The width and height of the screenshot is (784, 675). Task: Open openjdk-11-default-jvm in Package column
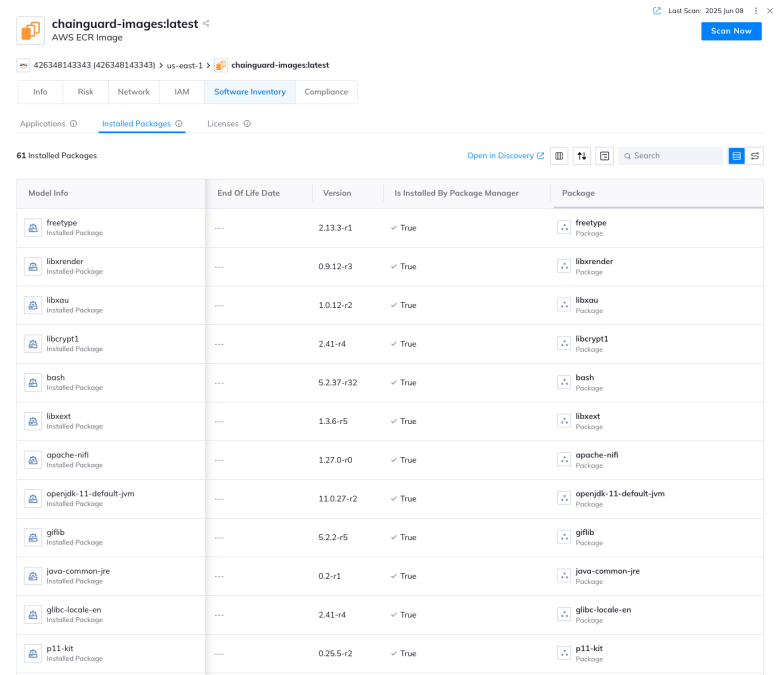click(620, 494)
